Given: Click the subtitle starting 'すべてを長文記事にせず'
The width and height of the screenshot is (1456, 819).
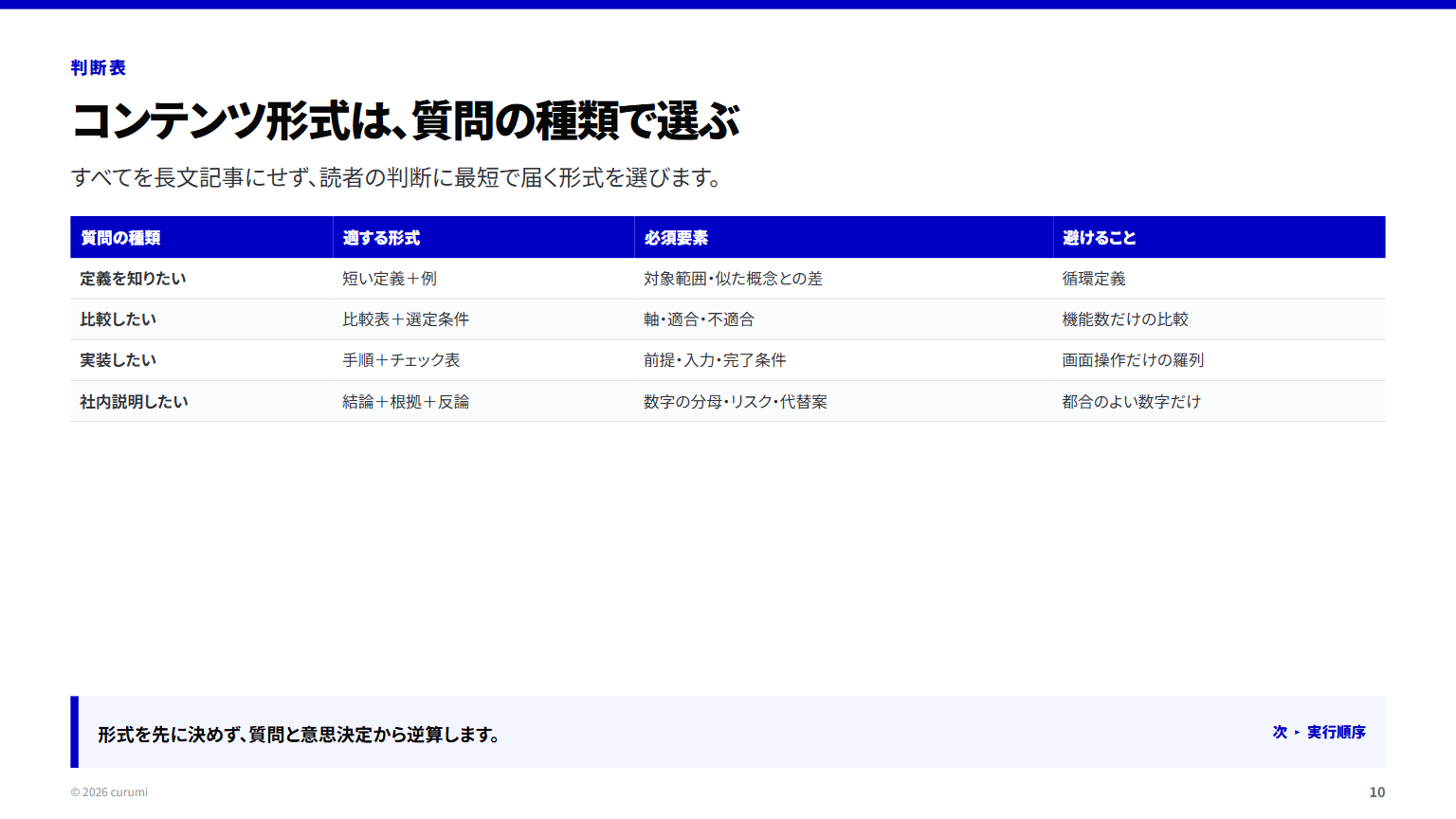Looking at the screenshot, I should click(397, 177).
